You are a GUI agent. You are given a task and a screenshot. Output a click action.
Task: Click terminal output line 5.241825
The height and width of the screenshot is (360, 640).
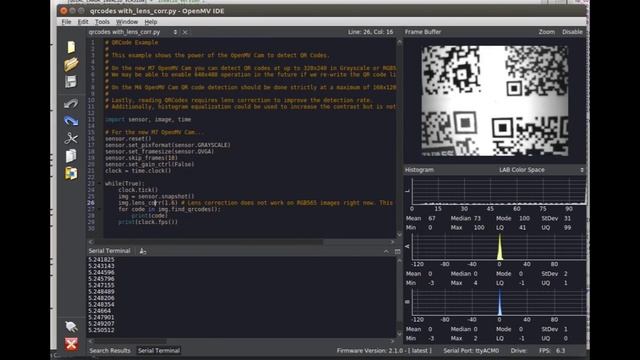(x=101, y=260)
